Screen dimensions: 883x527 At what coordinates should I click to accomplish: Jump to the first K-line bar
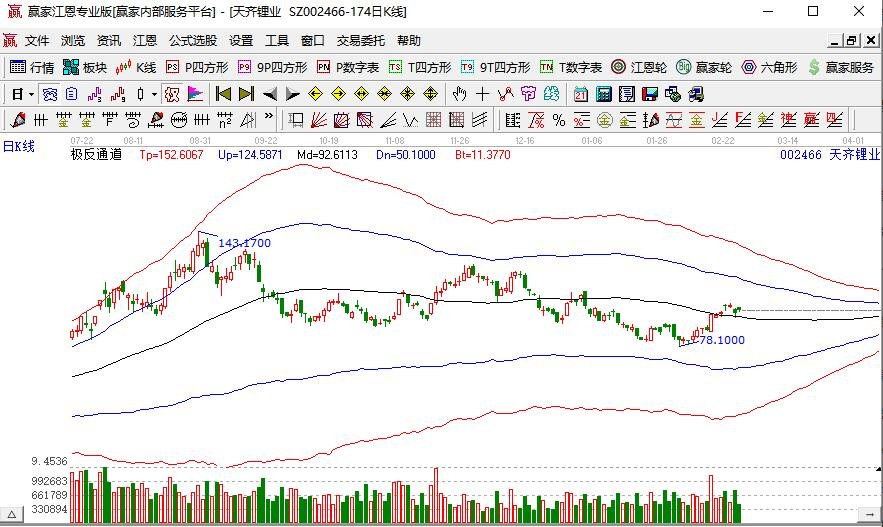(223, 94)
